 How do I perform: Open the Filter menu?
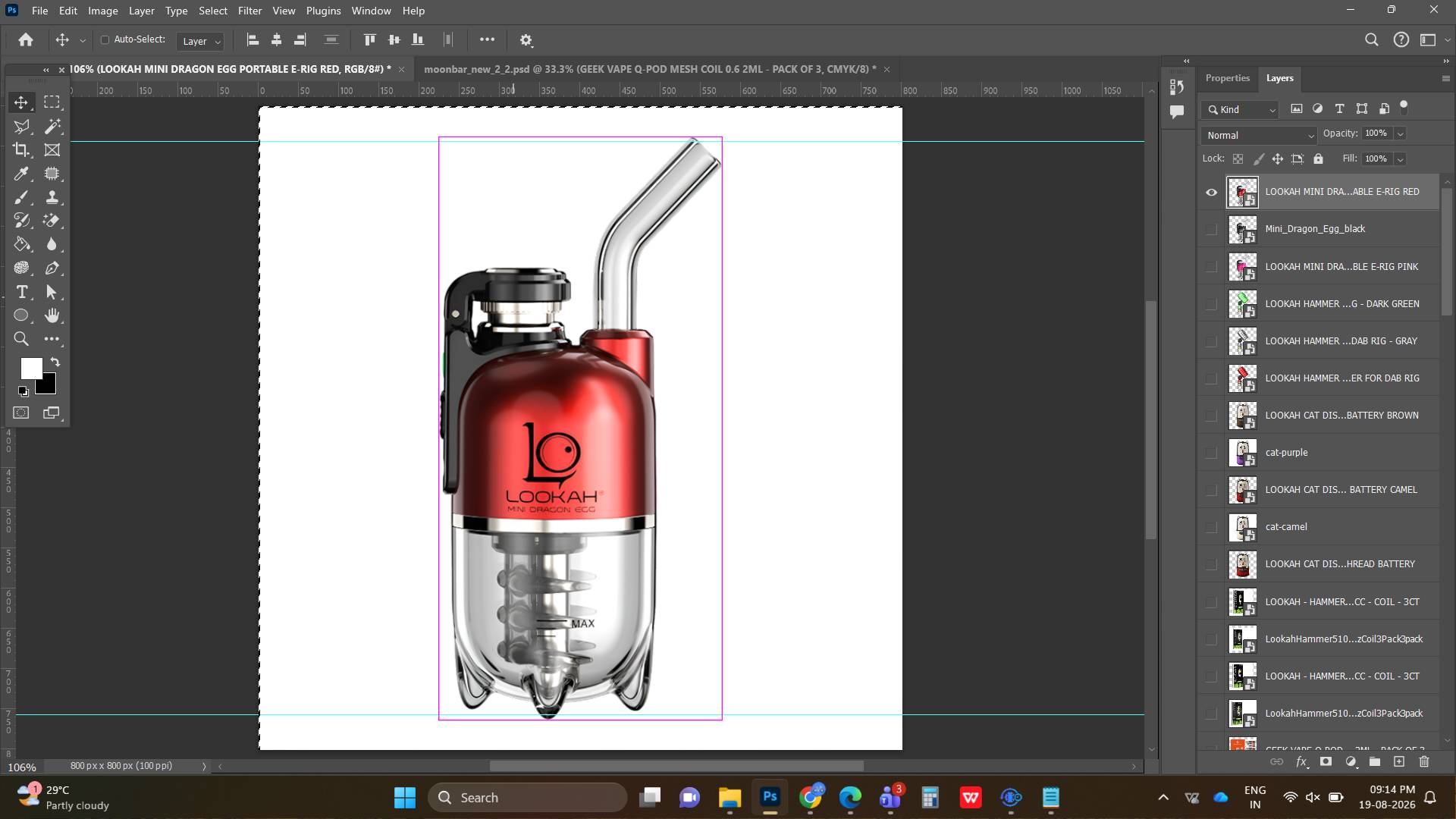click(249, 11)
